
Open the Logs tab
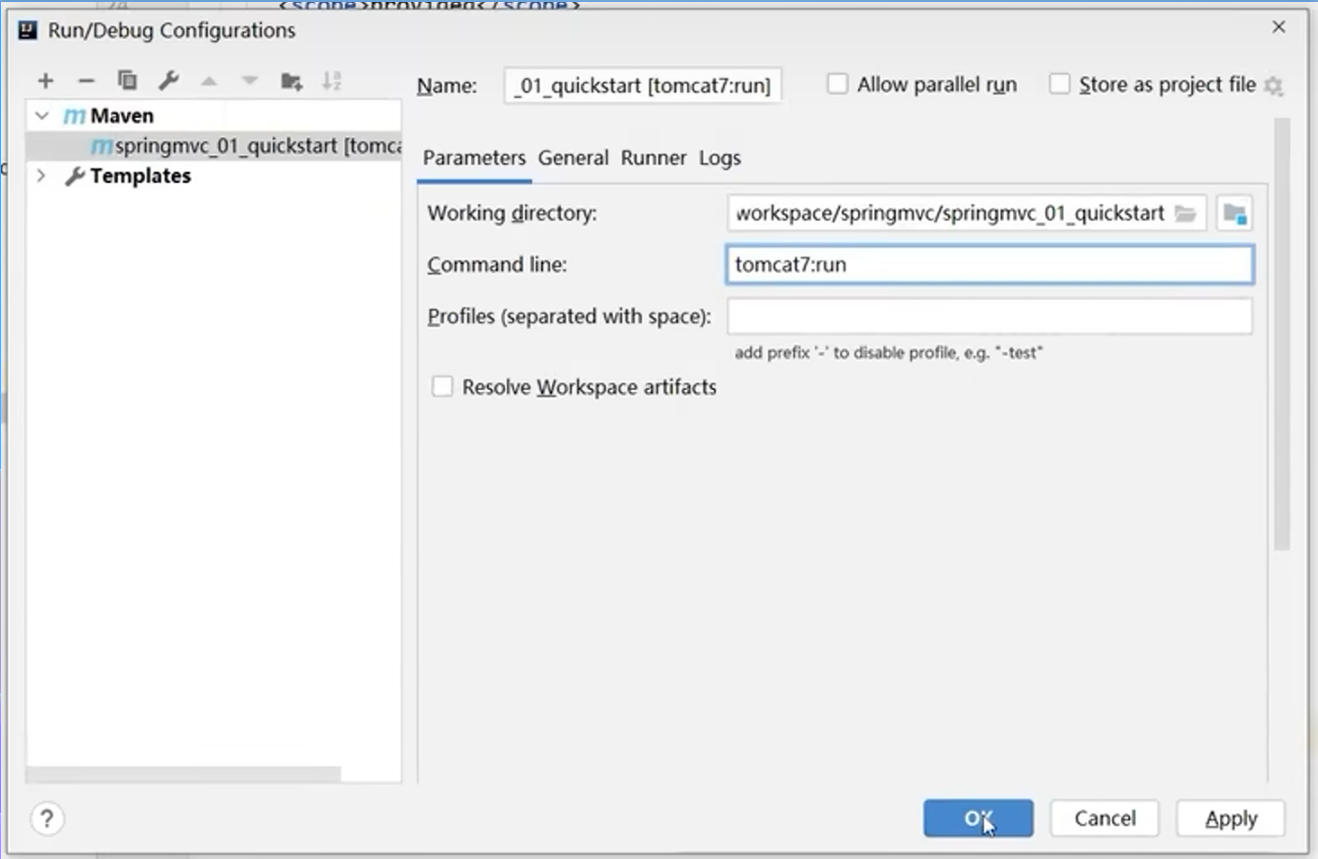[x=720, y=158]
